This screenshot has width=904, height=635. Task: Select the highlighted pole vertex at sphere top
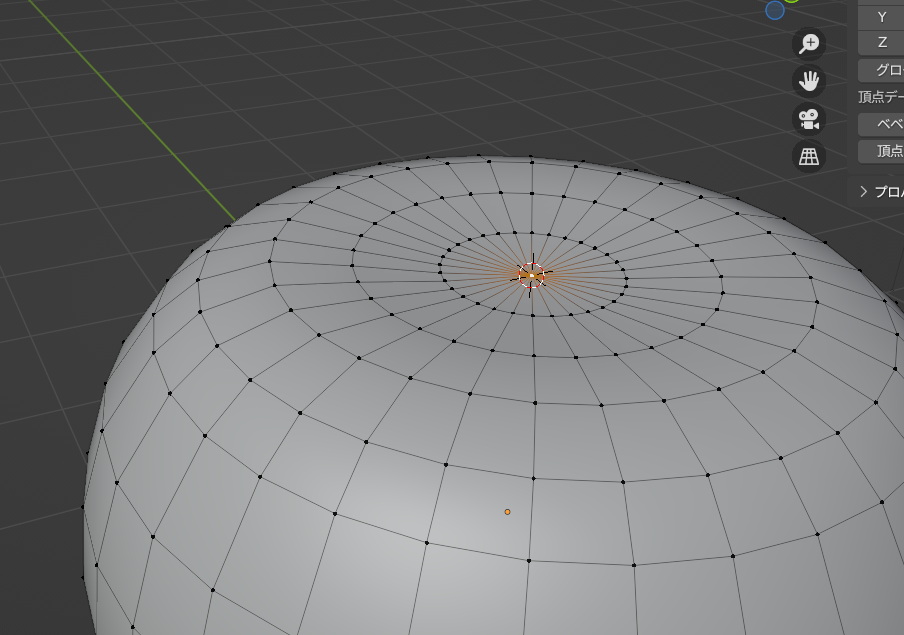(x=532, y=275)
